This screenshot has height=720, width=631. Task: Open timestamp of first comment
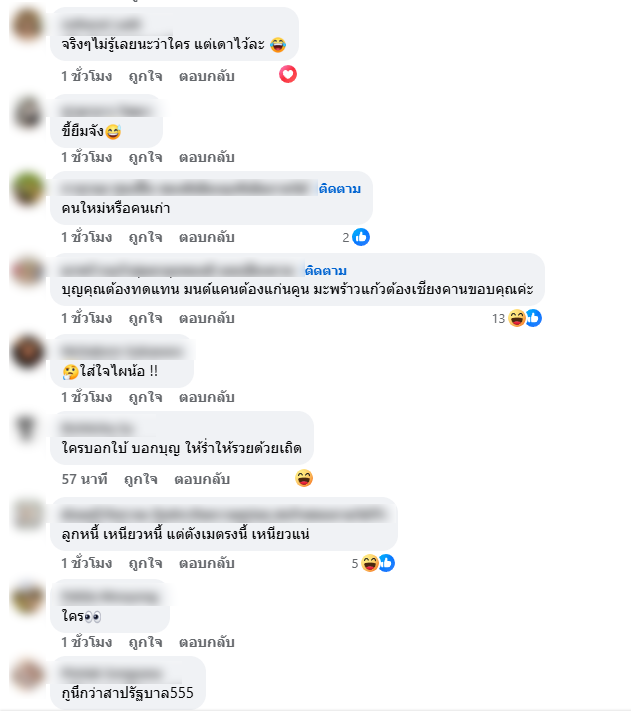pos(87,76)
